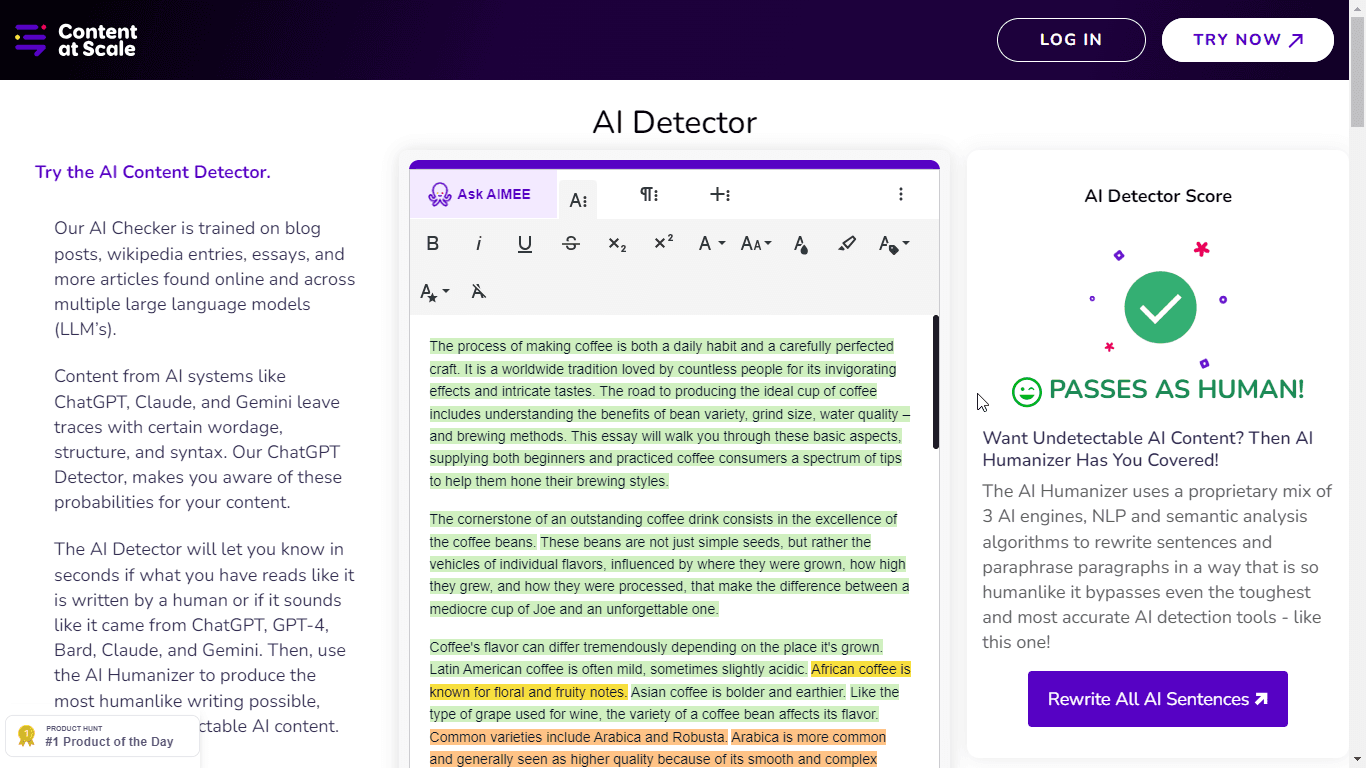Image resolution: width=1366 pixels, height=768 pixels.
Task: Toggle underline formatting button
Action: point(525,243)
